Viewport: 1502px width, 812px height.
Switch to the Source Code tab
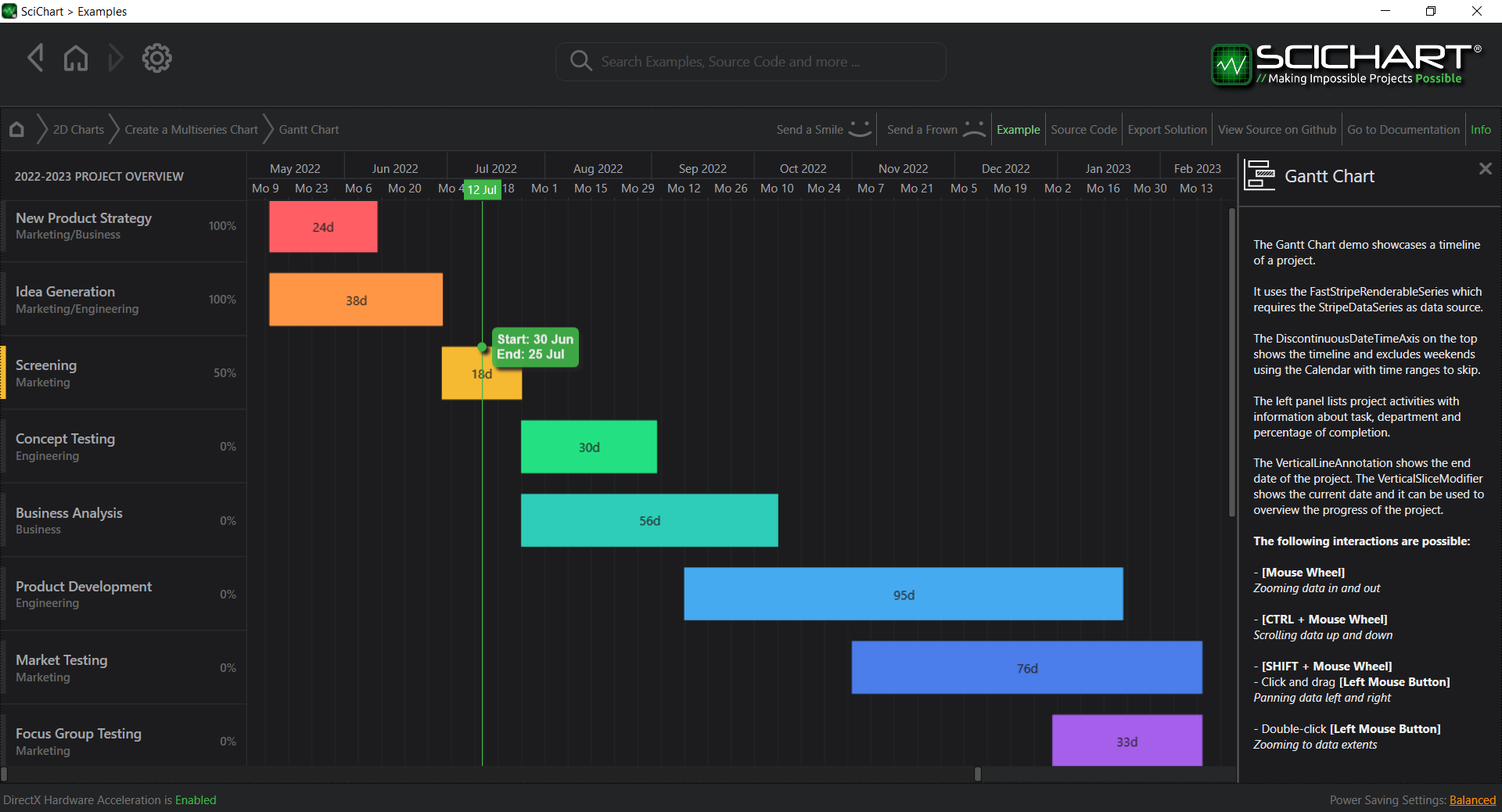point(1083,129)
